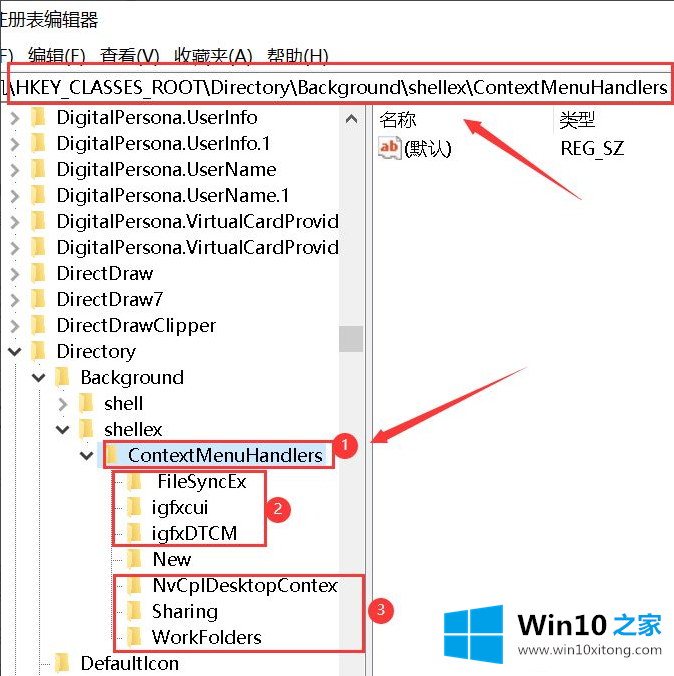The width and height of the screenshot is (674, 676).
Task: Expand the DirectDrawClipper key
Action: click(15, 325)
